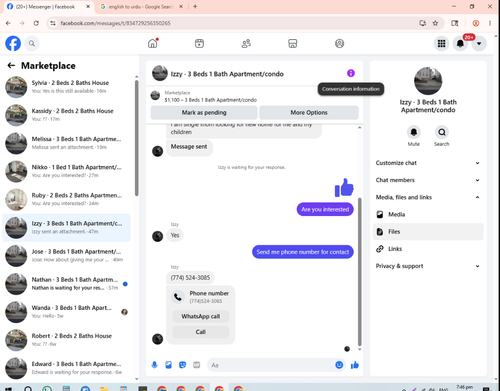Collapse Media, files and links section
The height and width of the screenshot is (391, 500).
point(428,197)
